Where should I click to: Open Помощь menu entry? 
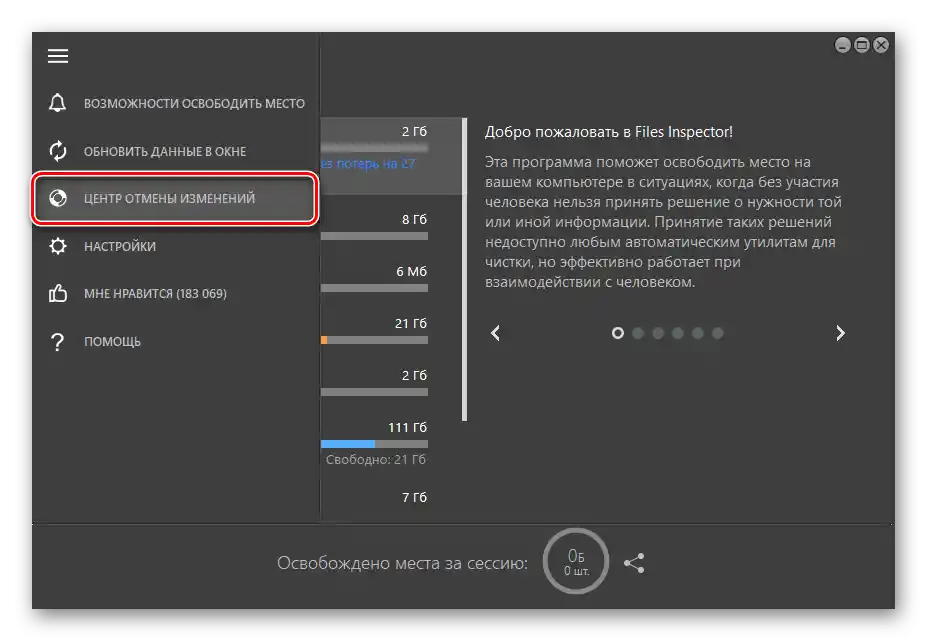pos(175,342)
